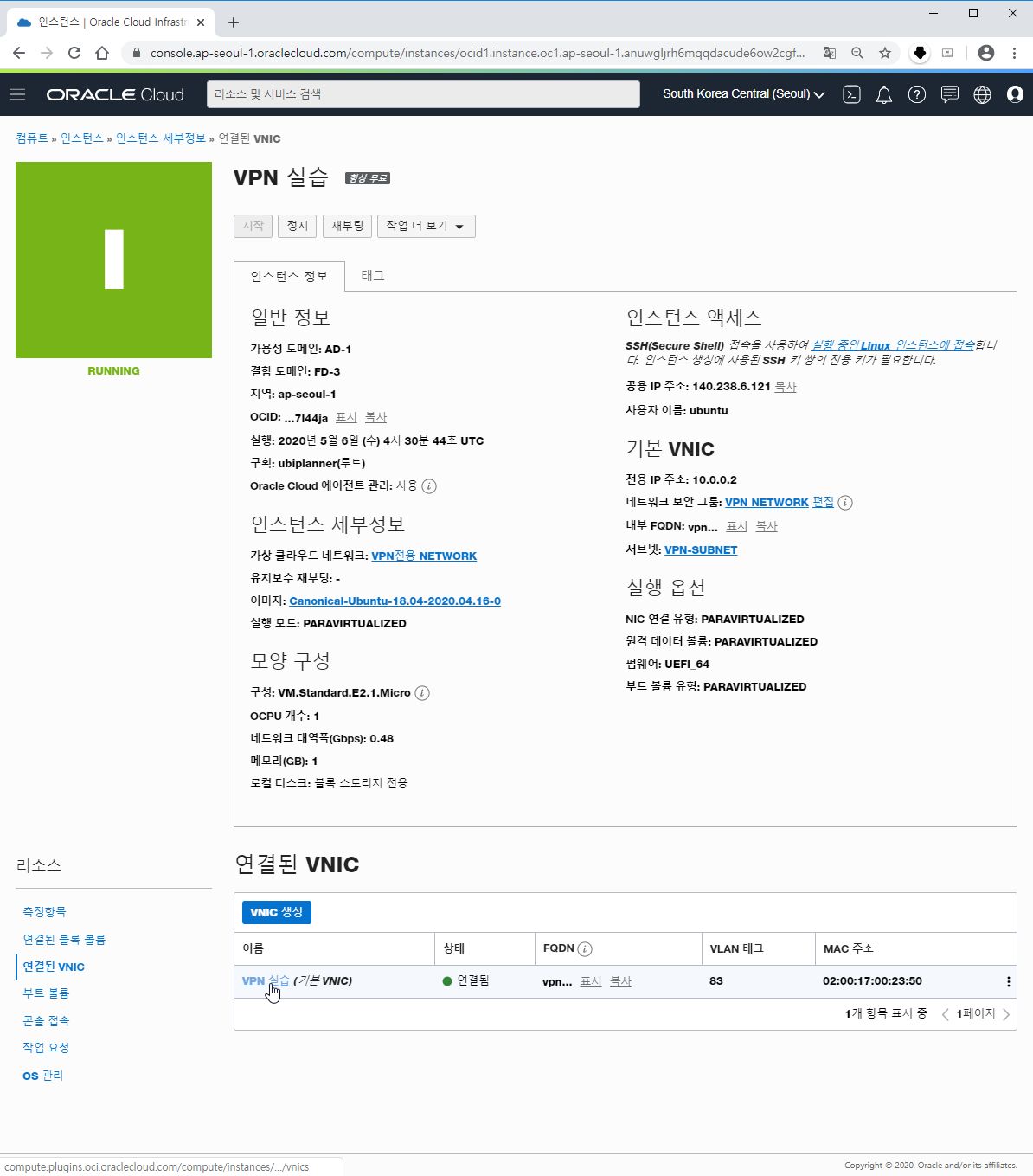The width and height of the screenshot is (1033, 1176).
Task: Click the green instance status image
Action: [x=113, y=260]
